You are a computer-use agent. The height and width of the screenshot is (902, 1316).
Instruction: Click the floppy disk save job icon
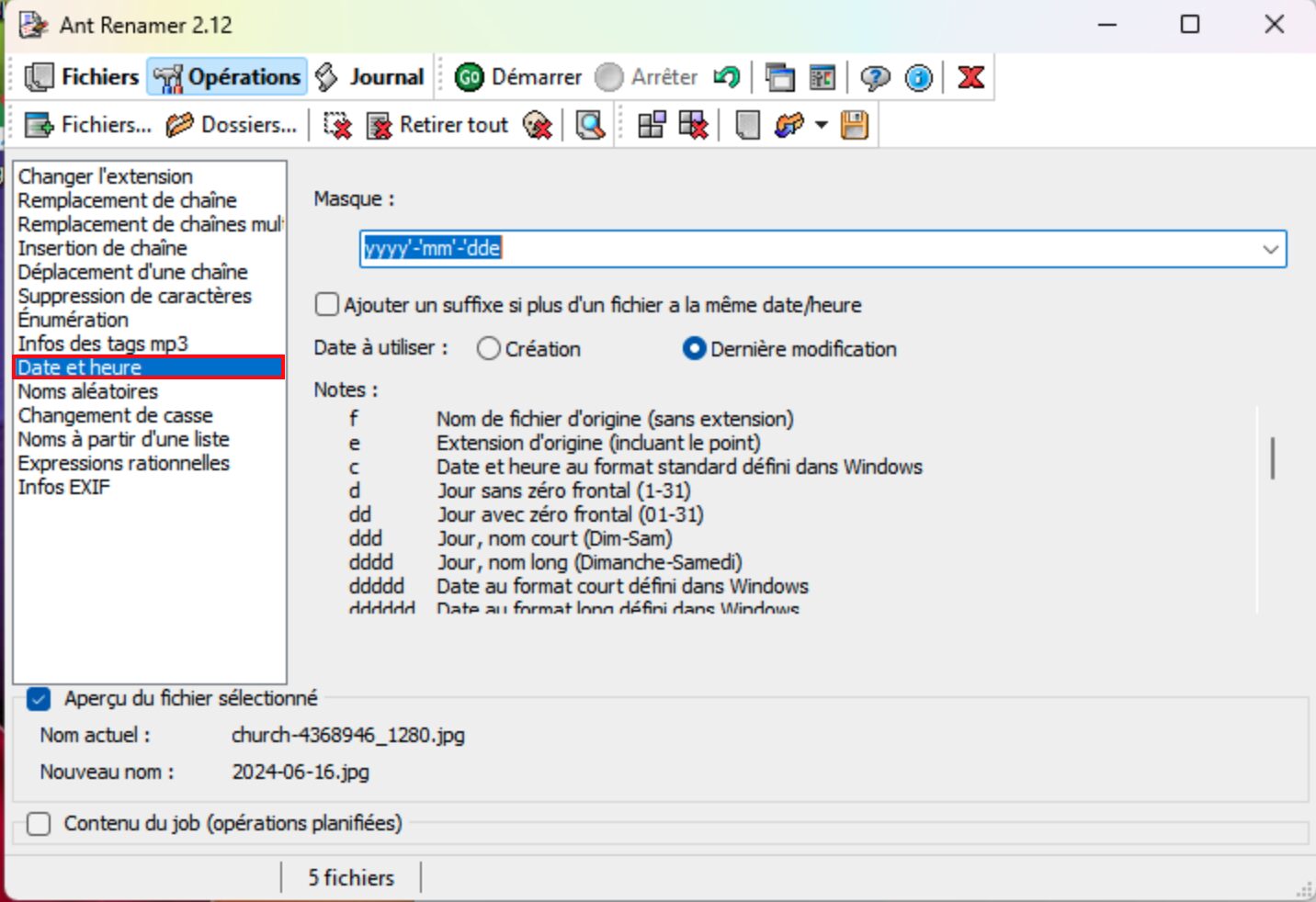(855, 125)
